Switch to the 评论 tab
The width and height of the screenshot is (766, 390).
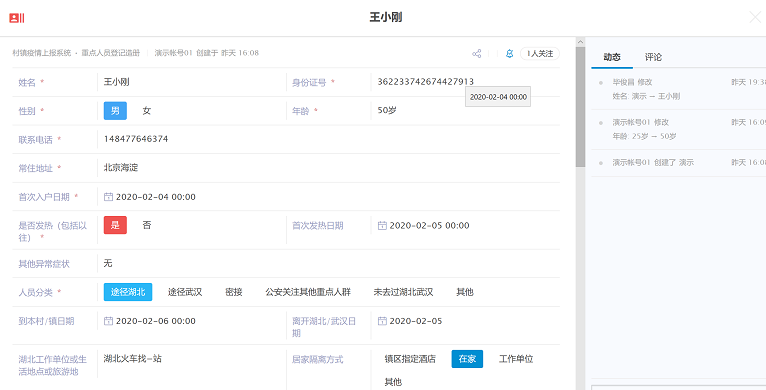click(x=653, y=57)
